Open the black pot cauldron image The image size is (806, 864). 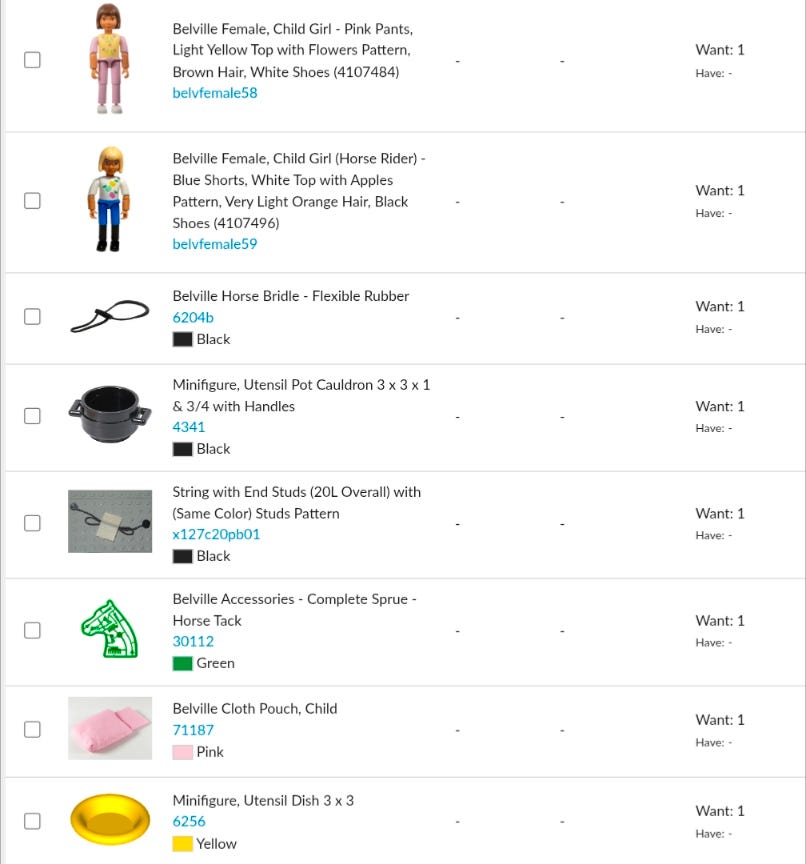[x=110, y=416]
